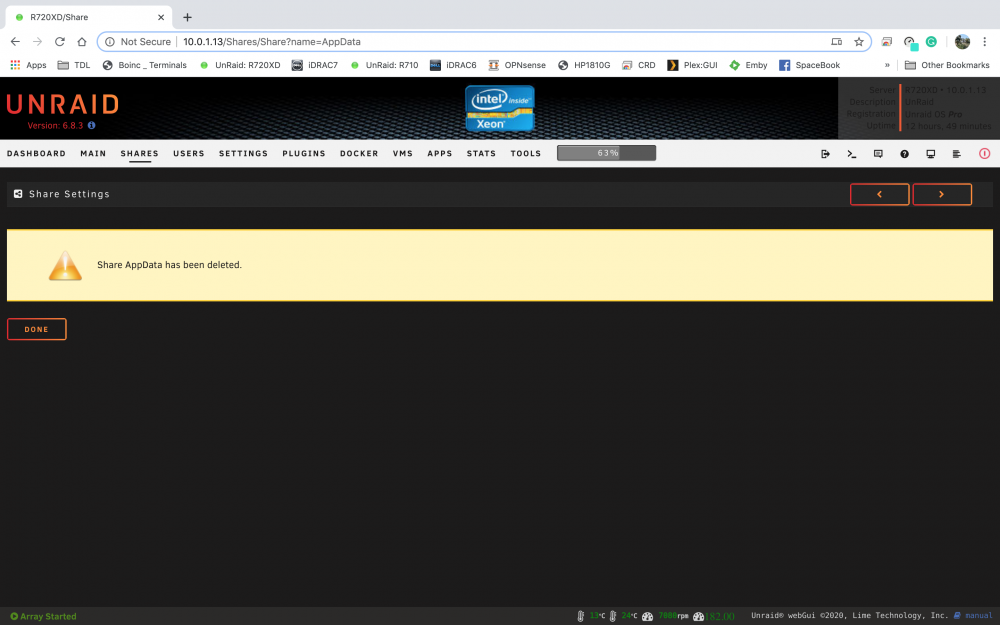Open the TOOLS tab
The width and height of the screenshot is (1000, 625).
(526, 153)
